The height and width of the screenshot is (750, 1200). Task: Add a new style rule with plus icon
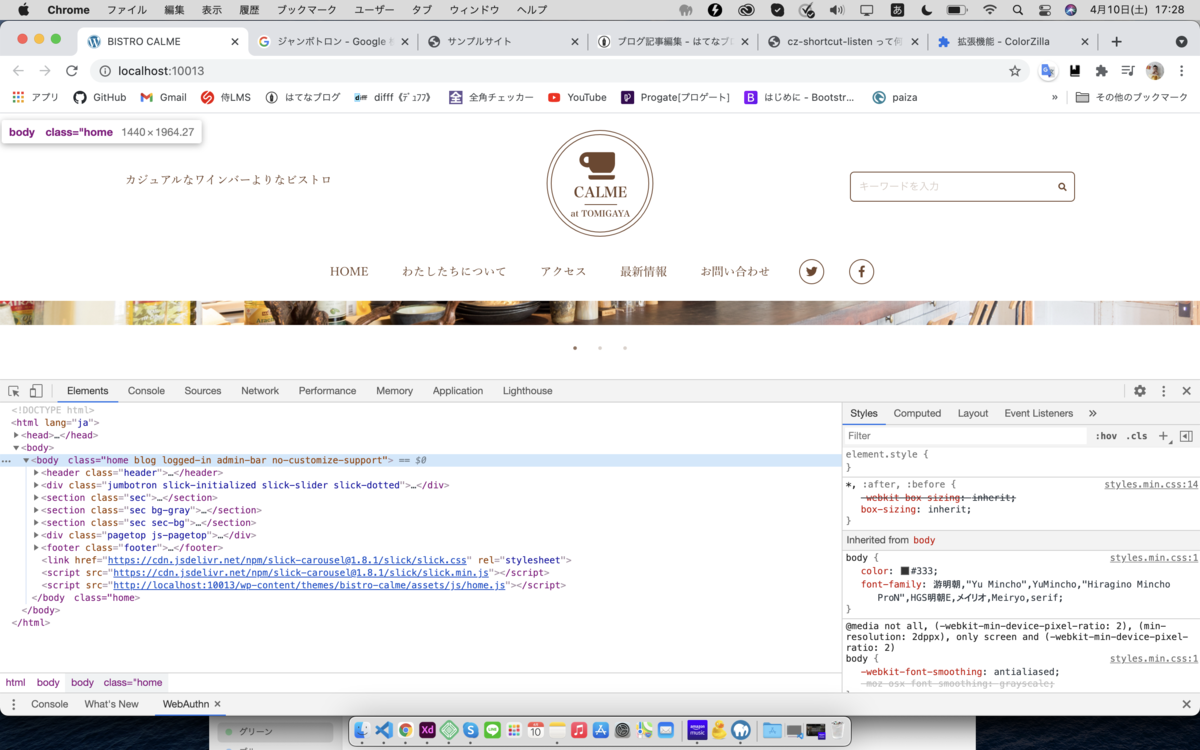click(1163, 436)
